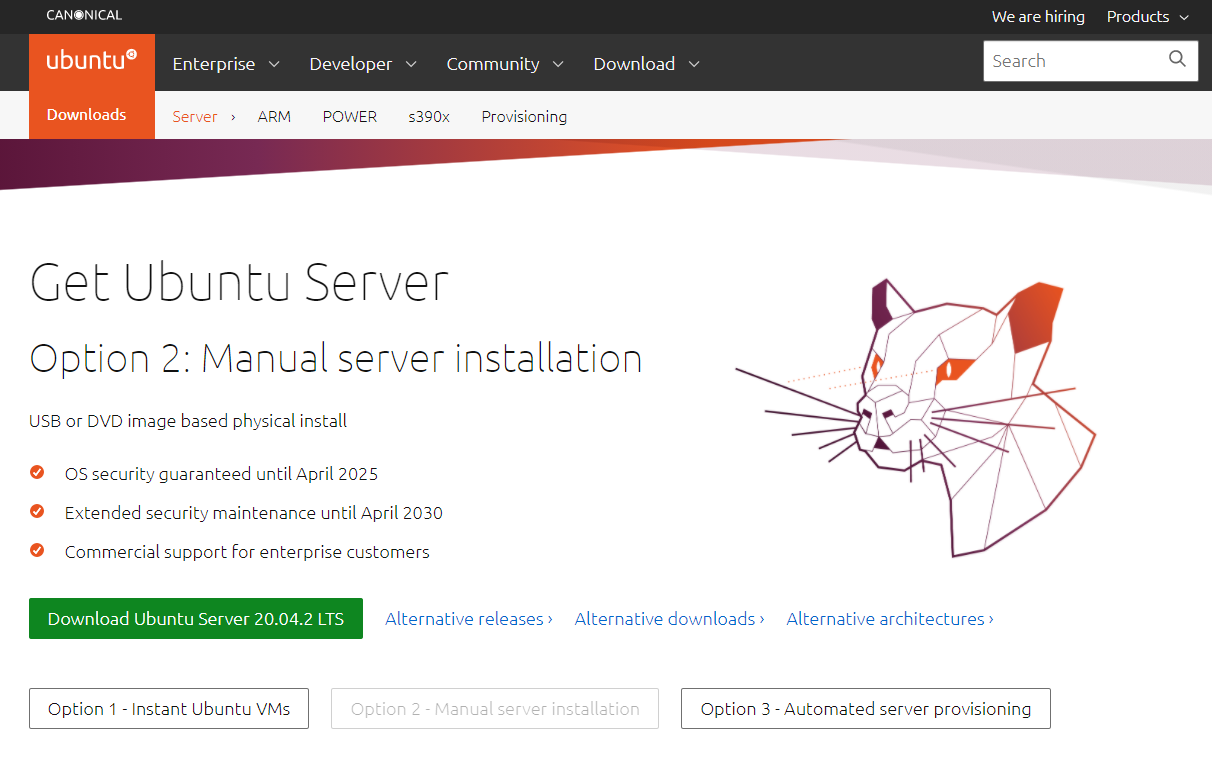Open the Products dropdown

pos(1148,16)
